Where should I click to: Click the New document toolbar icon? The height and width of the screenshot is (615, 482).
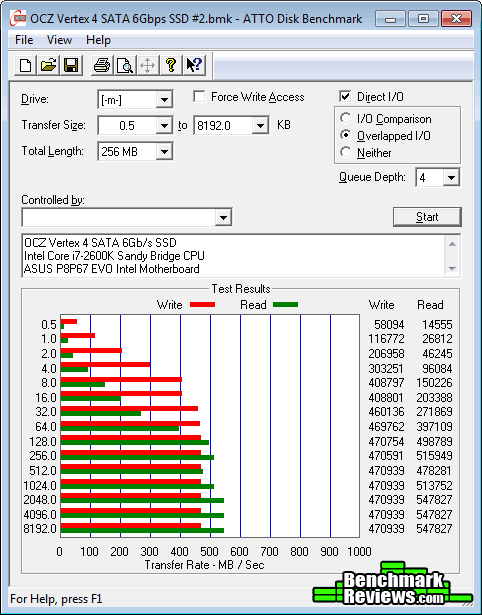click(x=25, y=65)
